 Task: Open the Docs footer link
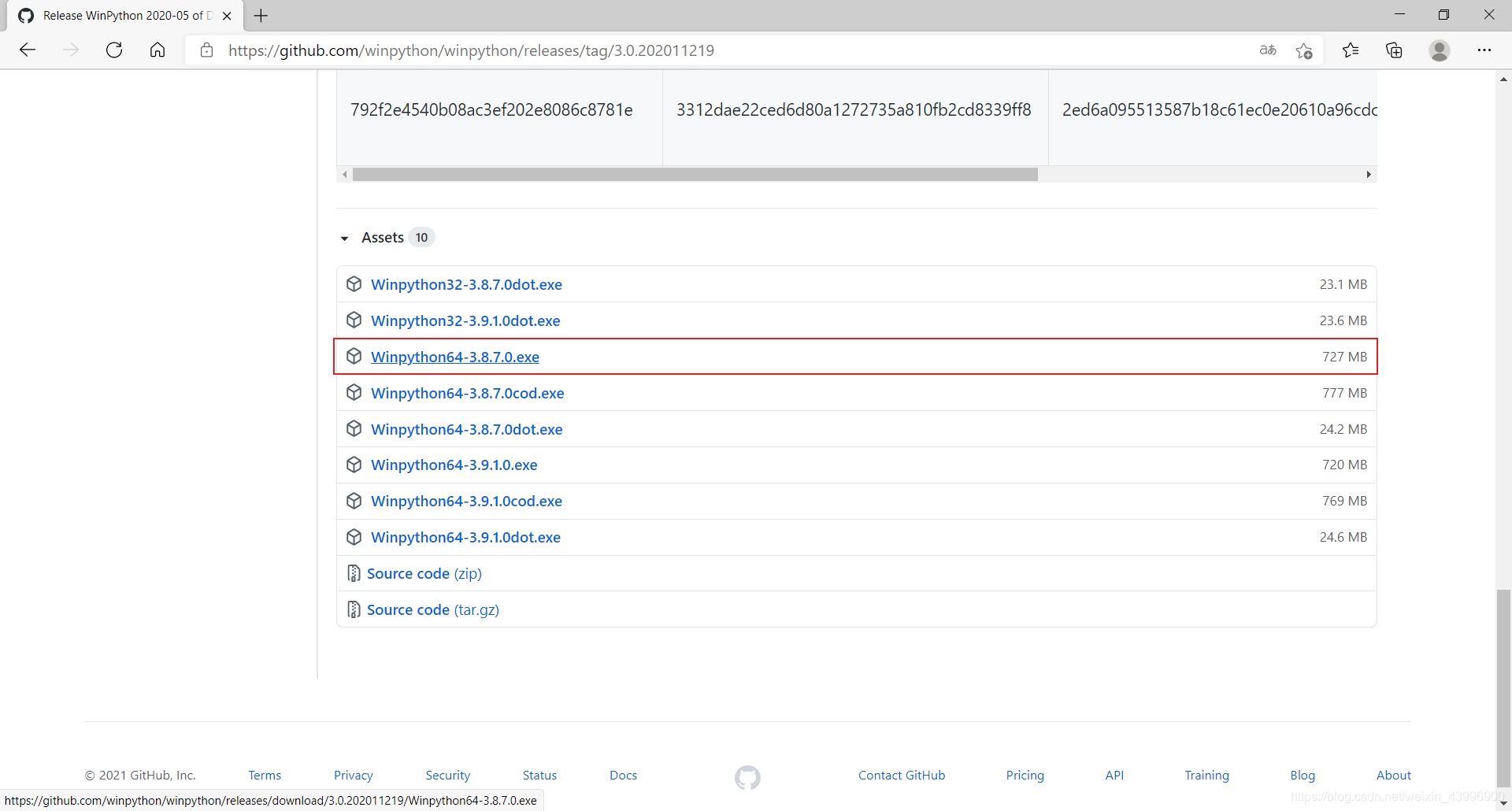pos(623,776)
